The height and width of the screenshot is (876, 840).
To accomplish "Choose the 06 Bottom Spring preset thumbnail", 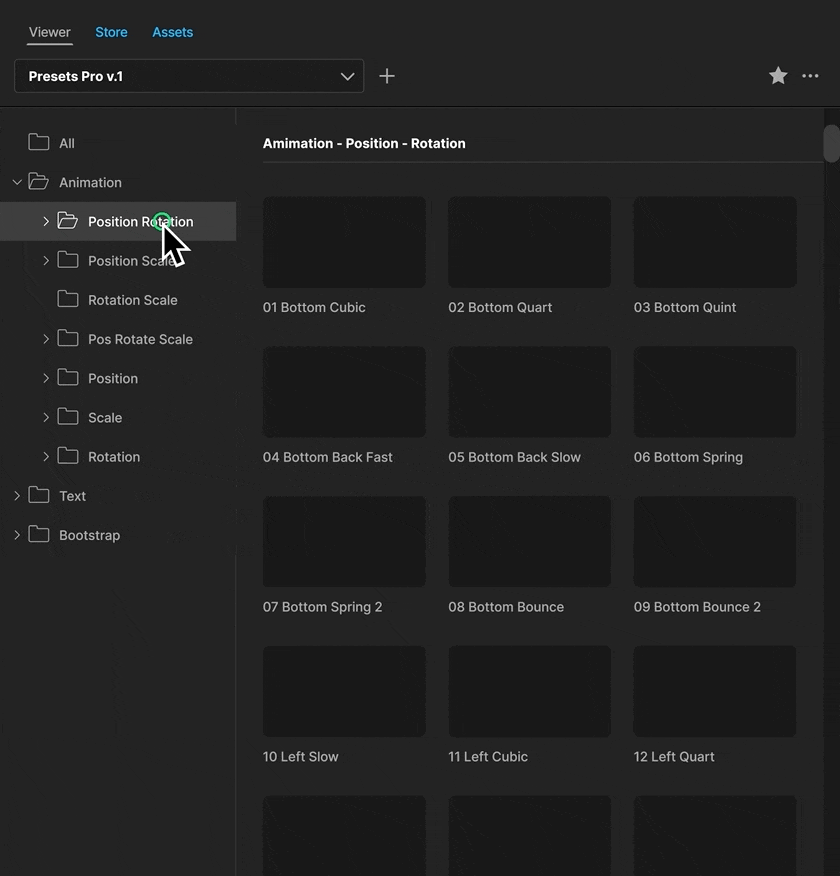I will pyautogui.click(x=715, y=392).
